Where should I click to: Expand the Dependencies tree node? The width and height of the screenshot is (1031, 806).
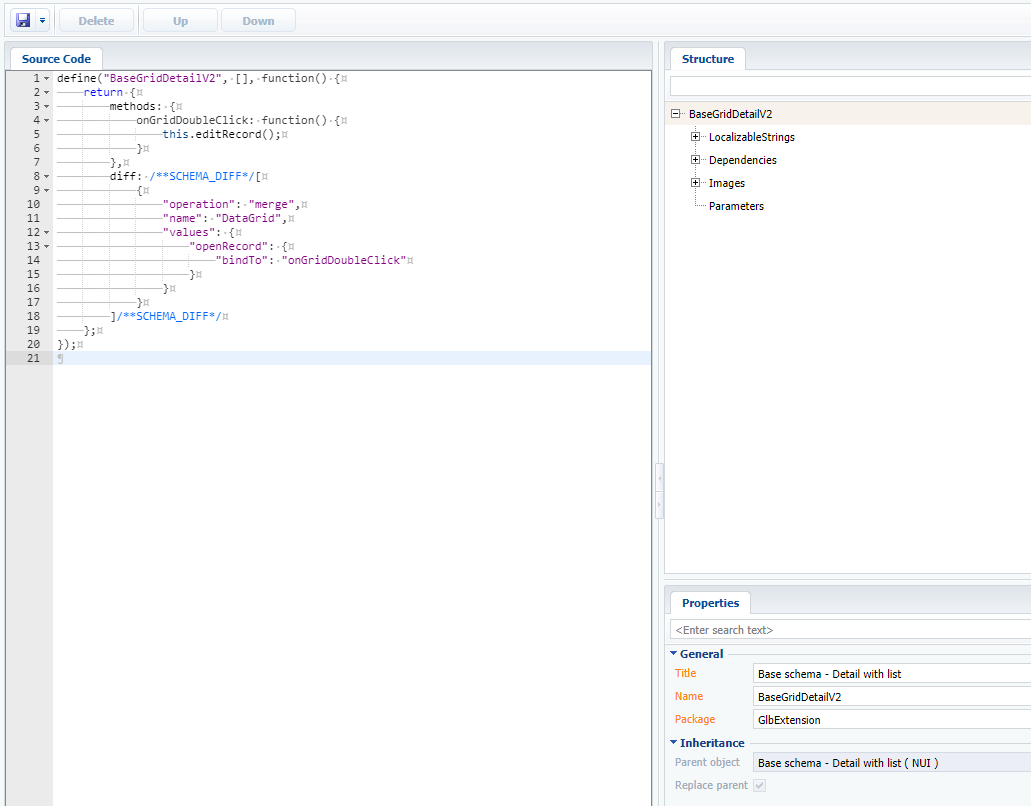(x=696, y=160)
